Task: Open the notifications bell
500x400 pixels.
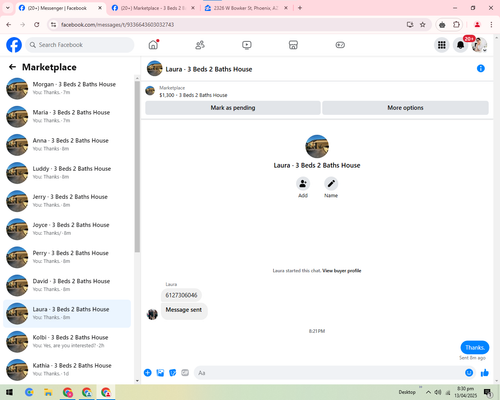Action: [460, 45]
